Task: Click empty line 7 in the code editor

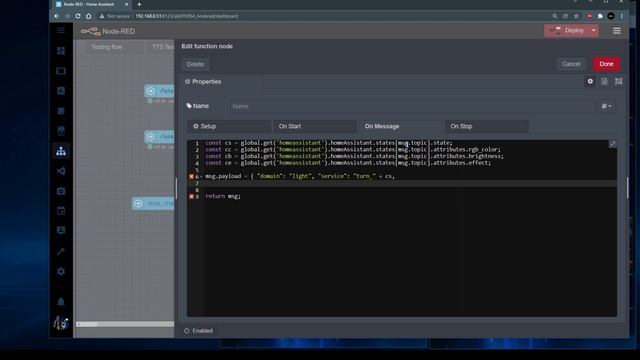Action: (410, 183)
